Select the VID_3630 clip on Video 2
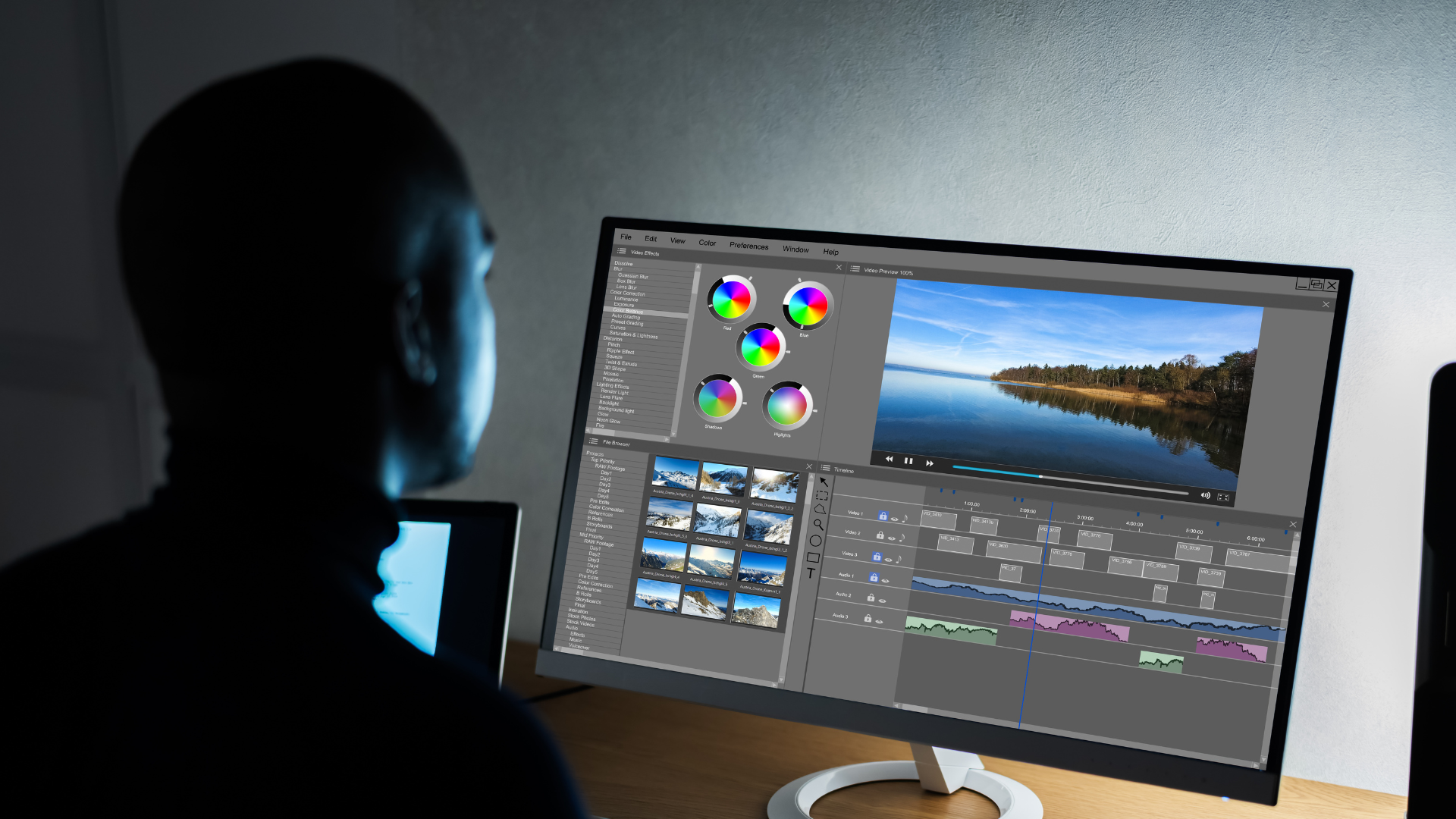The image size is (1456, 819). tap(1012, 551)
